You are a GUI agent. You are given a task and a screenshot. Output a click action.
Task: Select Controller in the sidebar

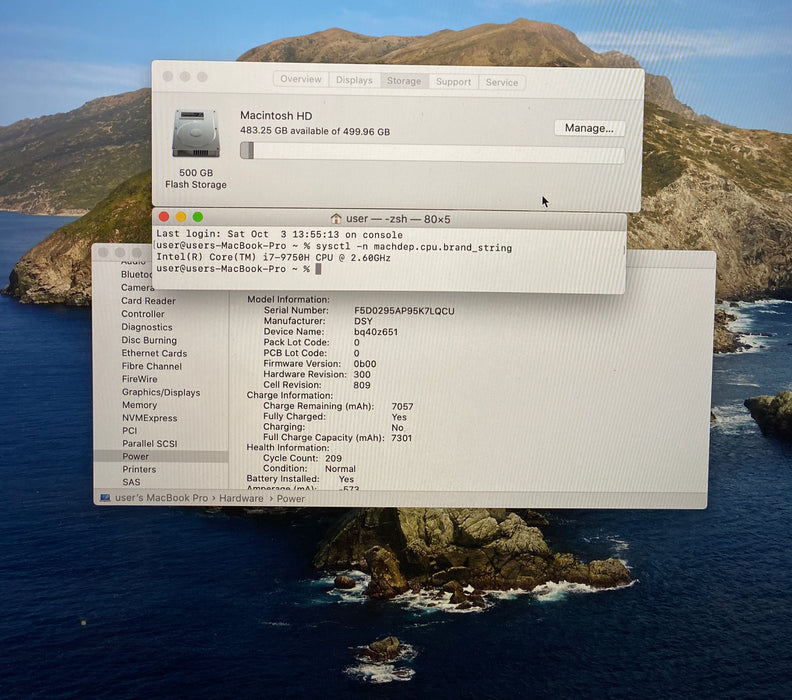(142, 314)
